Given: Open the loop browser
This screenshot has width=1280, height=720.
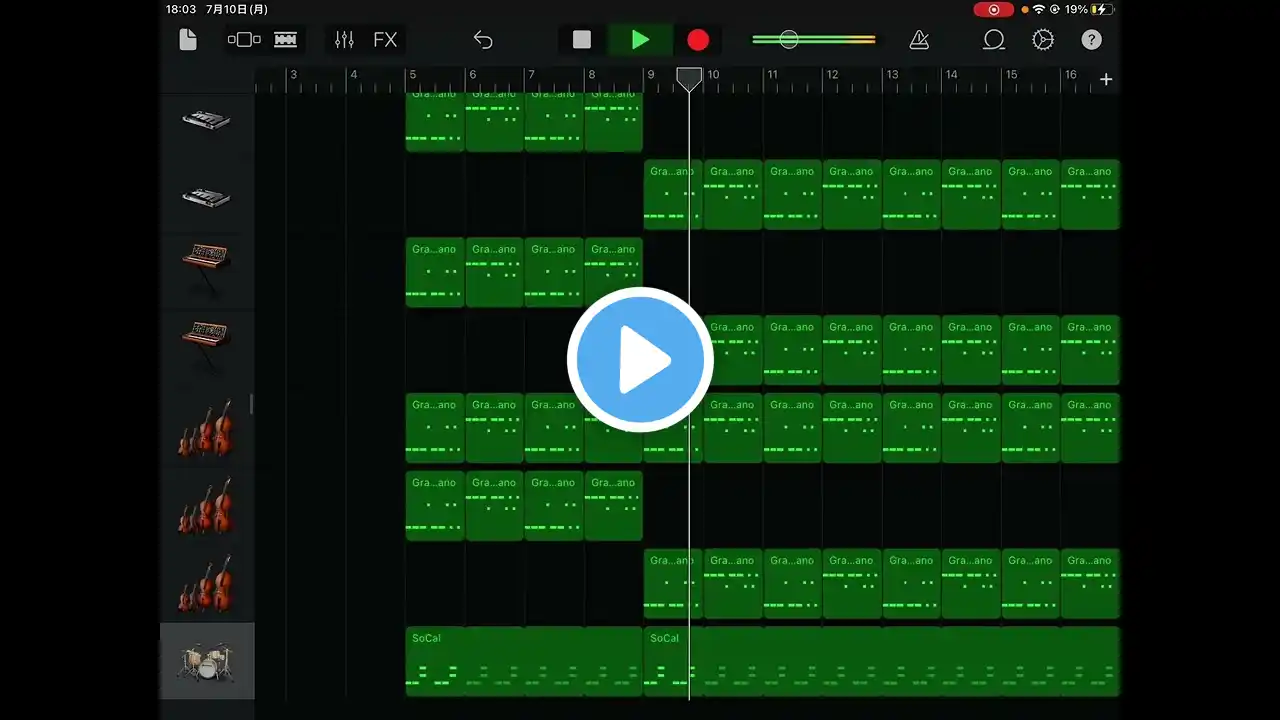Looking at the screenshot, I should point(994,40).
